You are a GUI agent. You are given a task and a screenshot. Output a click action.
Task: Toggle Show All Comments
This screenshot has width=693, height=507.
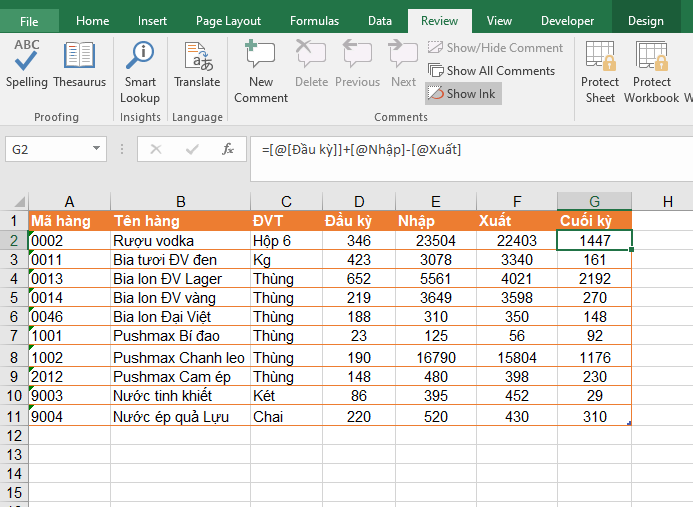(x=491, y=70)
